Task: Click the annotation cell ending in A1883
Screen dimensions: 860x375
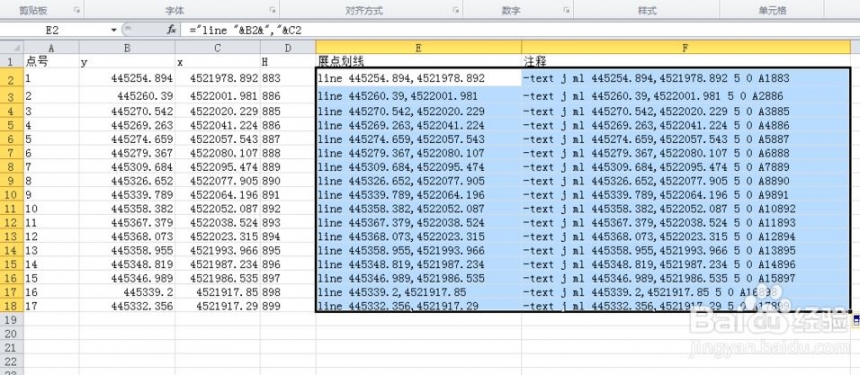Action: pyautogui.click(x=686, y=78)
